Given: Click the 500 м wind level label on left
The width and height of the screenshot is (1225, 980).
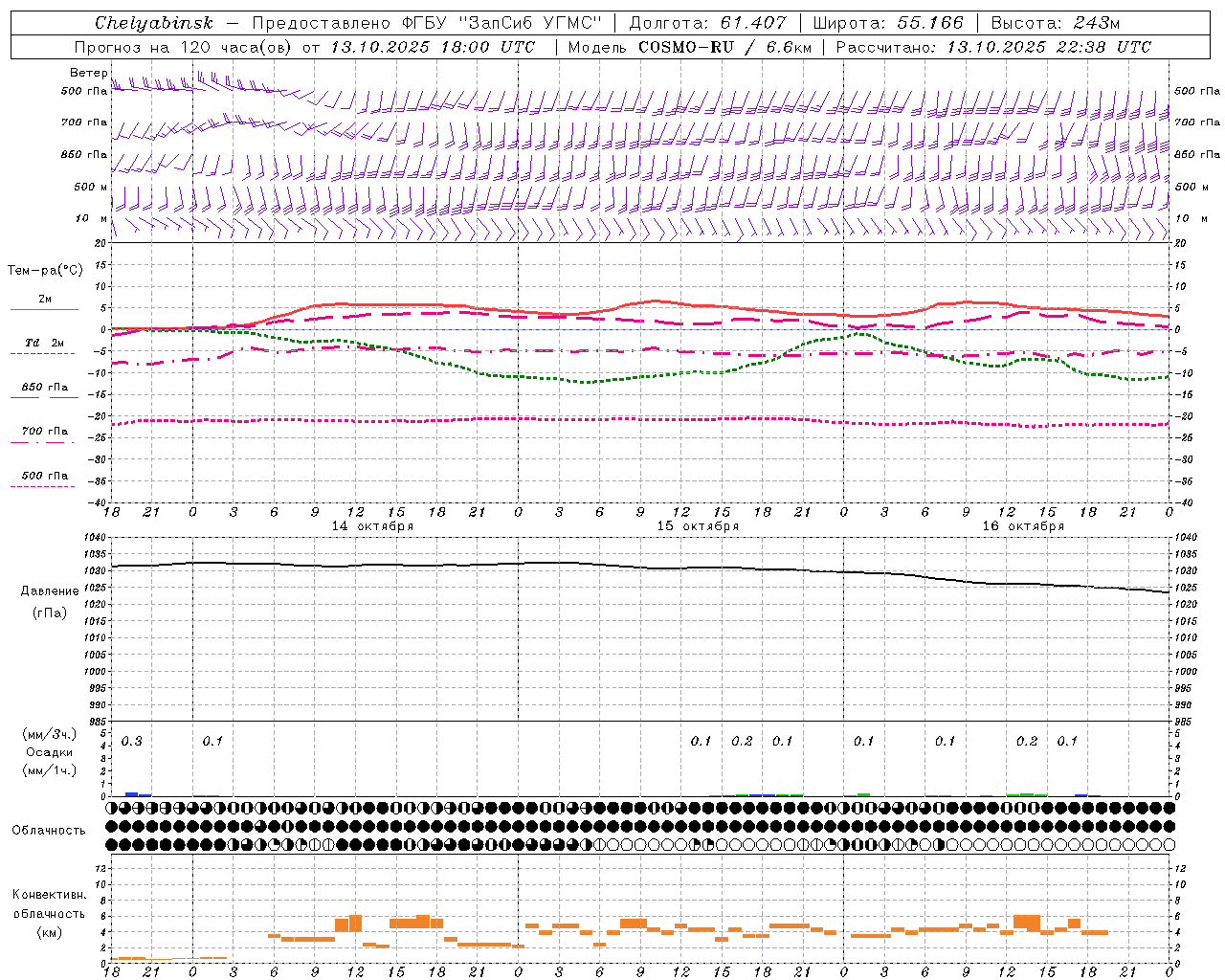Looking at the screenshot, I should [91, 187].
